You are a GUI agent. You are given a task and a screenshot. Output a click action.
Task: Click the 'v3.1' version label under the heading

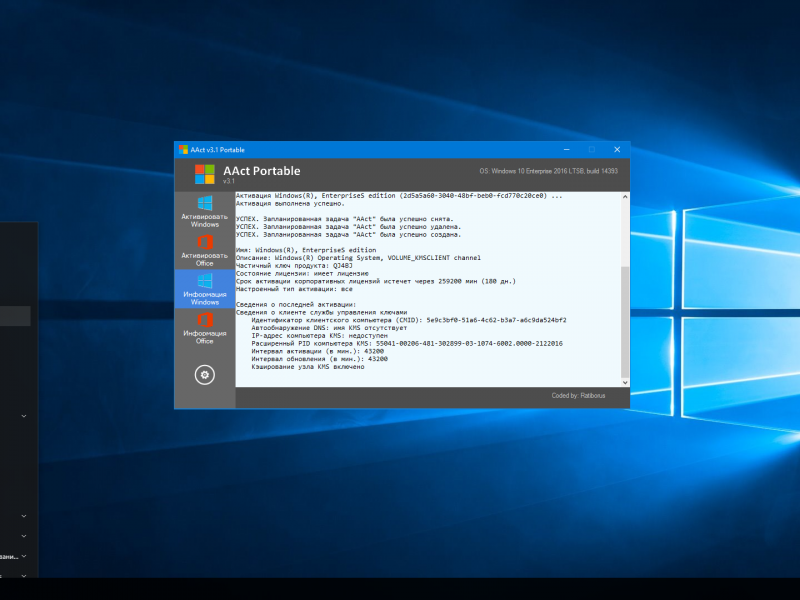click(229, 181)
